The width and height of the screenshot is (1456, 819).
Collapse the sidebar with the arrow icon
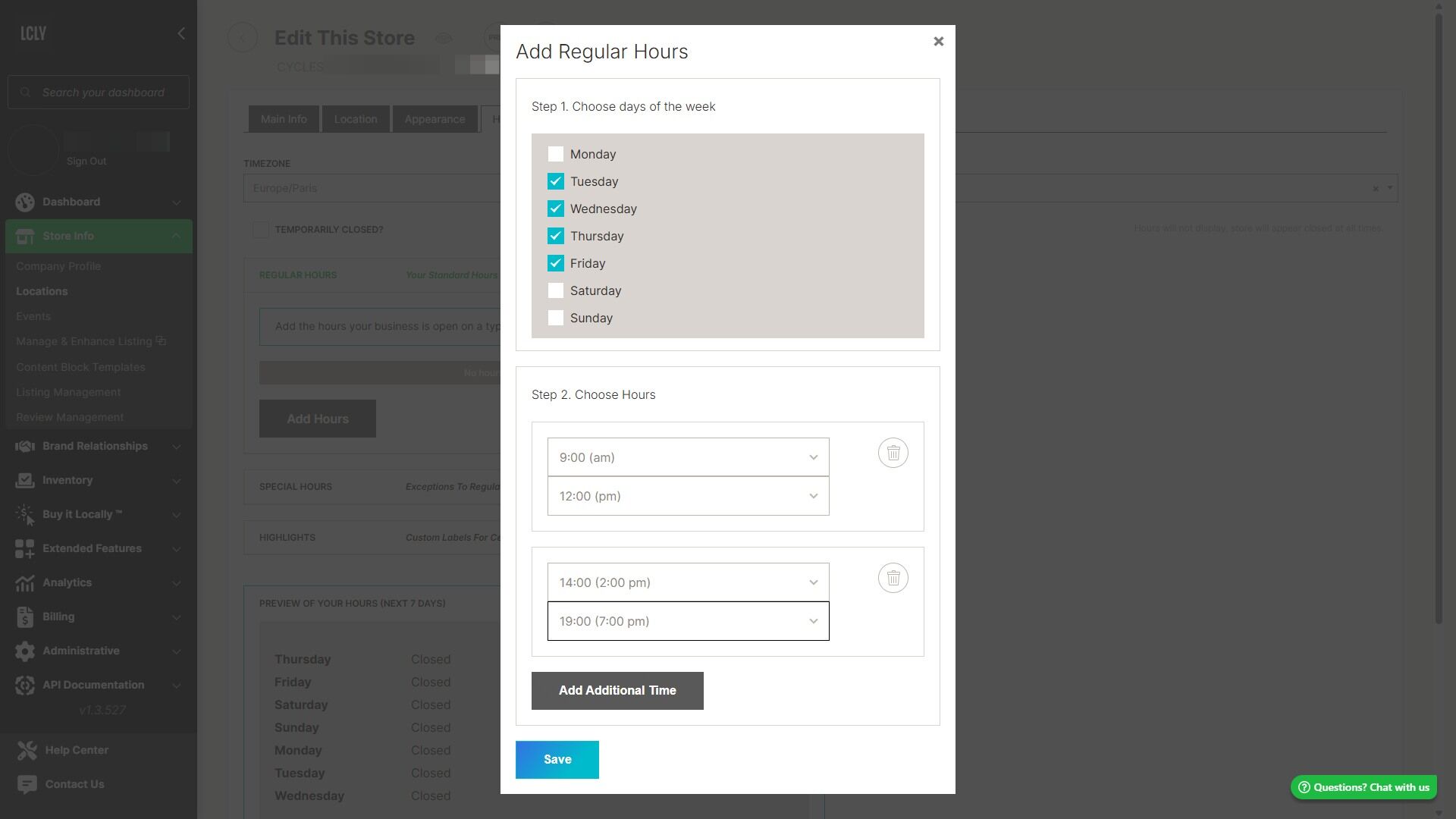pyautogui.click(x=180, y=33)
